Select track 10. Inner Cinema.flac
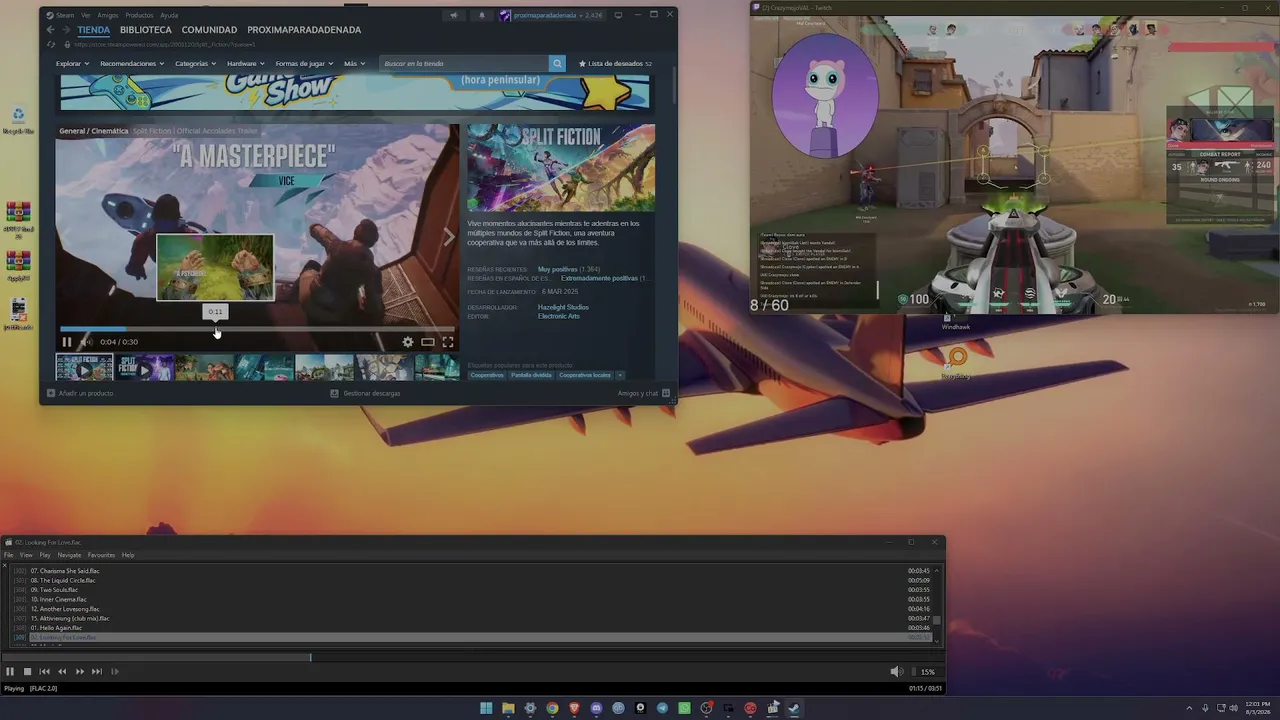Image resolution: width=1280 pixels, height=720 pixels. [x=470, y=599]
